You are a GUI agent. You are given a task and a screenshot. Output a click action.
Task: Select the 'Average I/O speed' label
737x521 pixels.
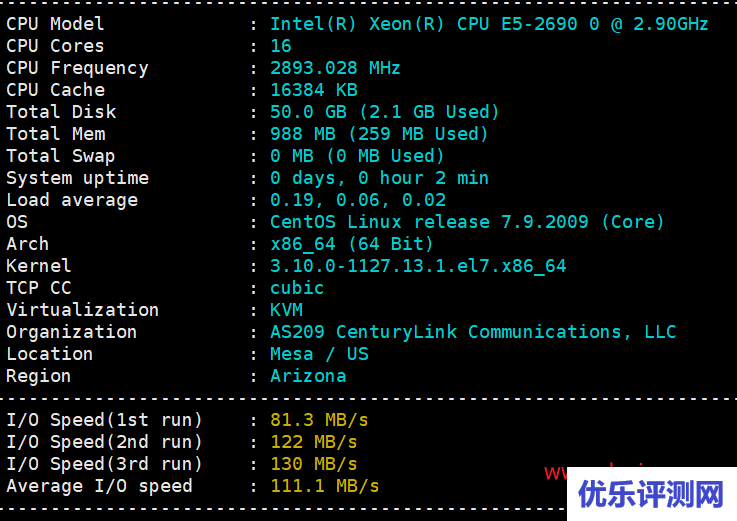(99, 486)
